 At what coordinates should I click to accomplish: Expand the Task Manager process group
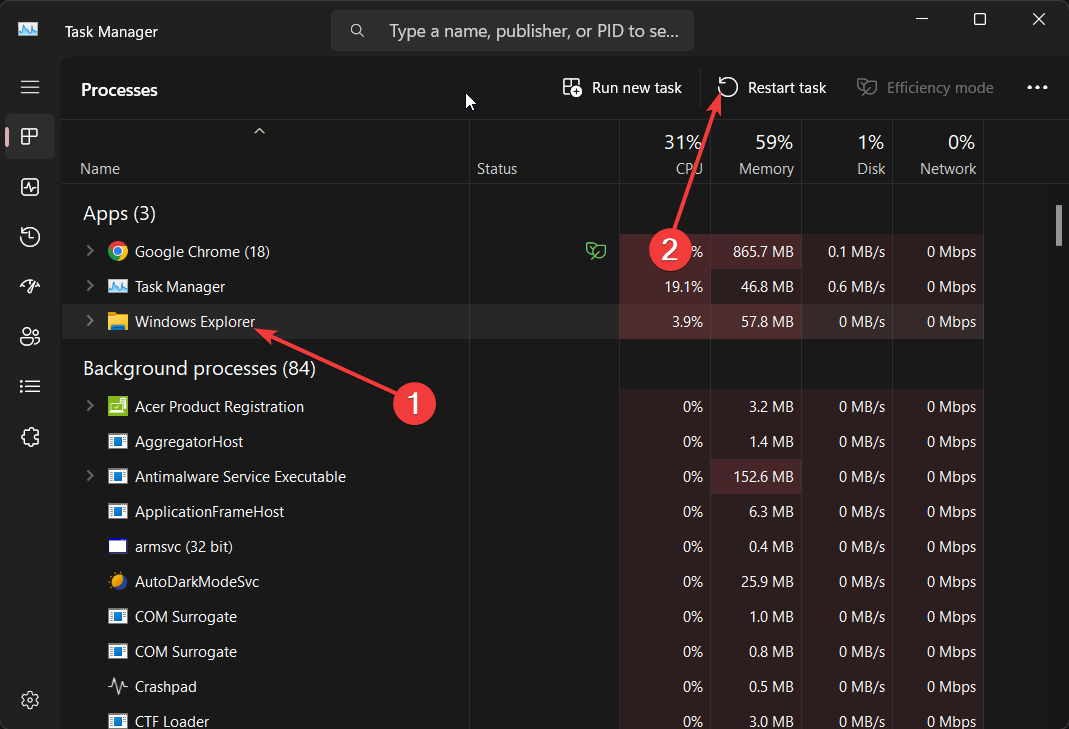90,286
